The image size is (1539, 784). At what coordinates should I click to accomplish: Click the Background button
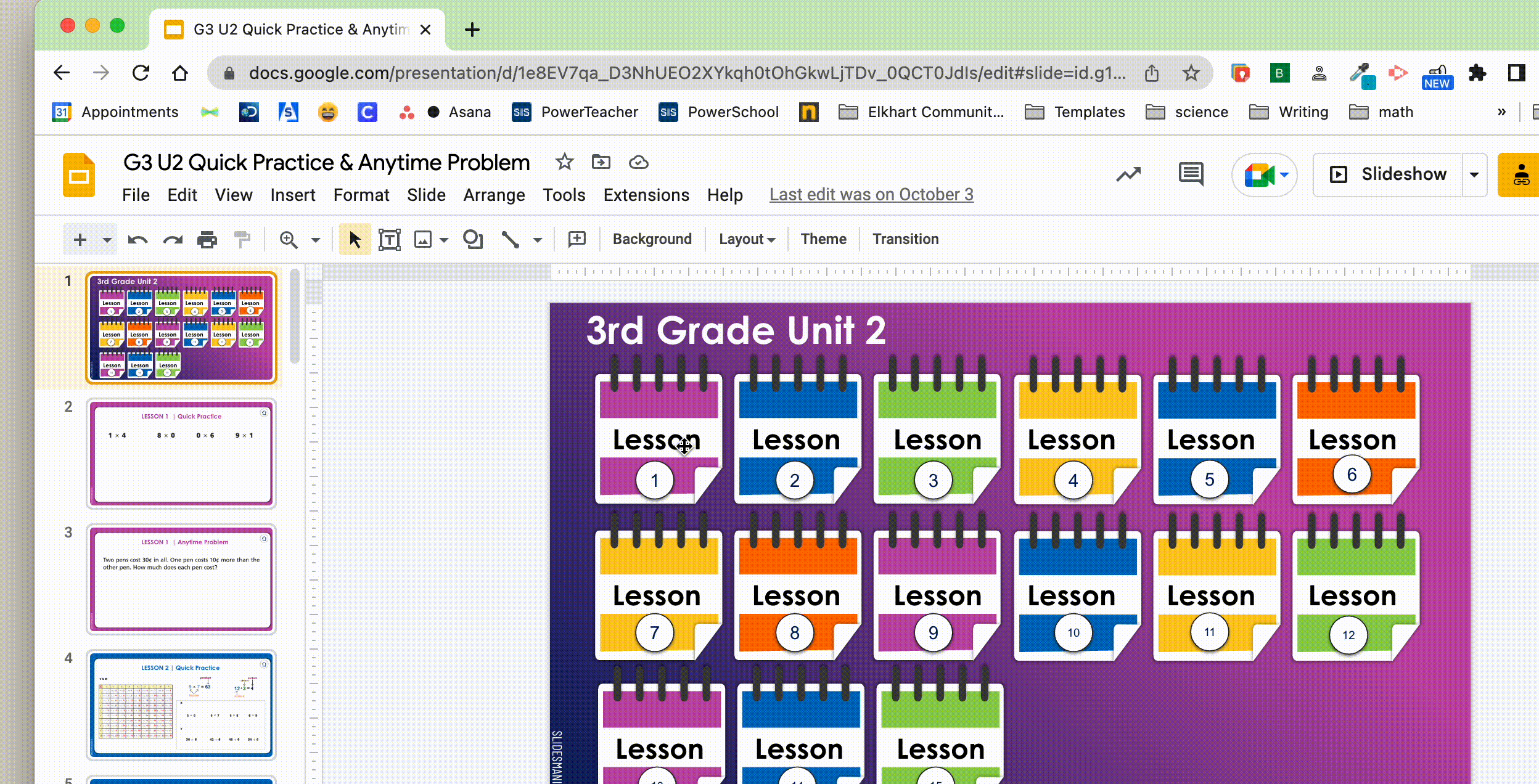(x=652, y=239)
